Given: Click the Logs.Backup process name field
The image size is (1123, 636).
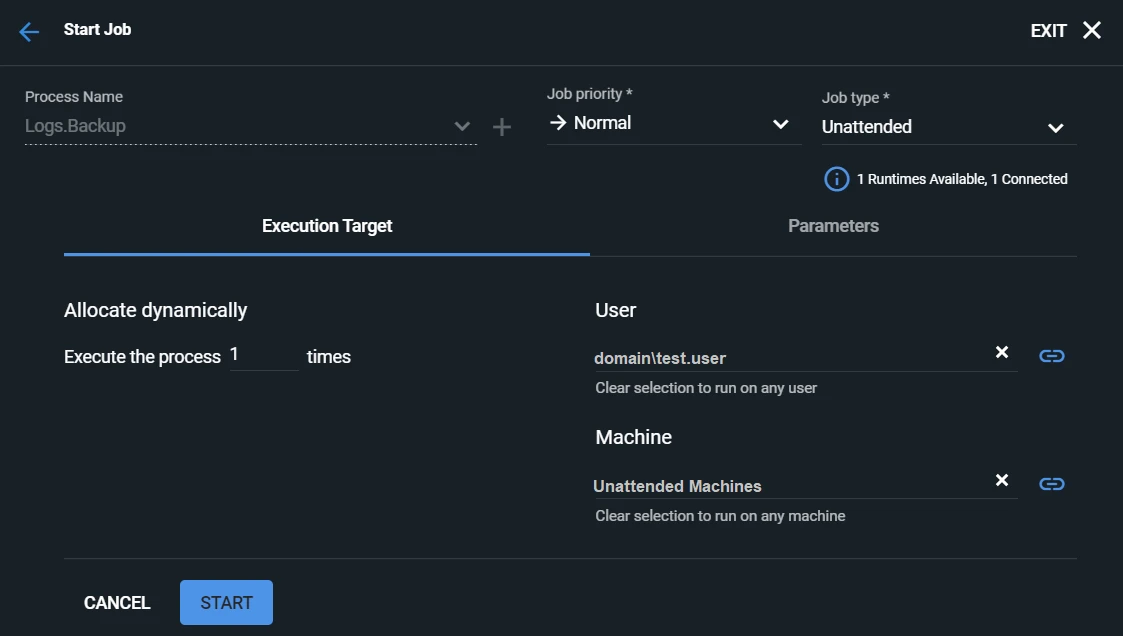Looking at the screenshot, I should pos(236,126).
